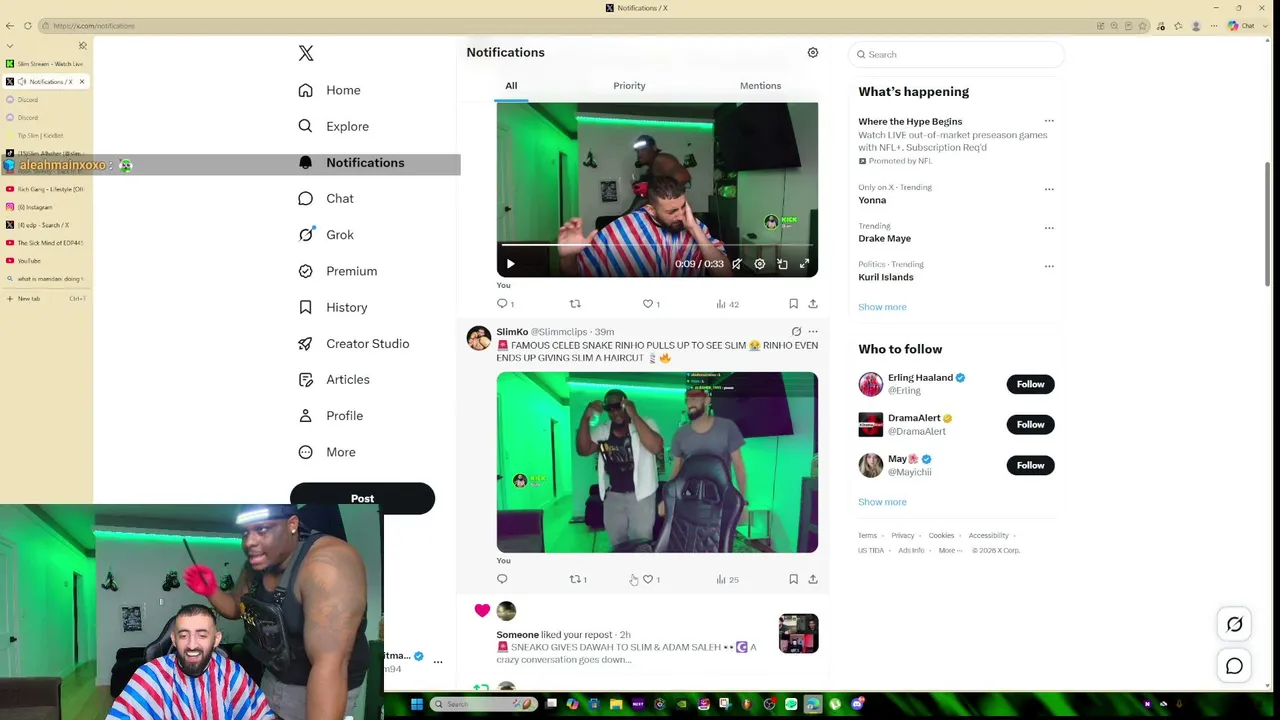The image size is (1280, 720).
Task: Show more who-to-follow suggestions
Action: (882, 502)
